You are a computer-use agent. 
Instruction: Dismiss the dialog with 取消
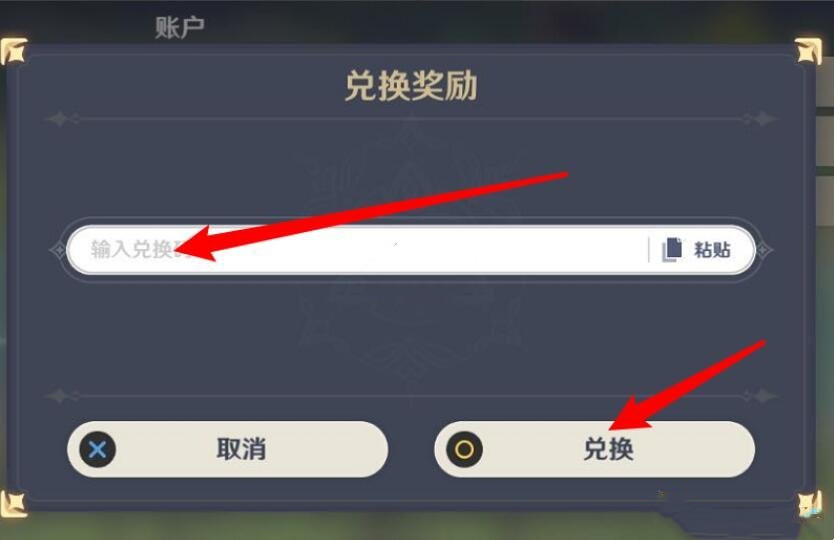tap(228, 450)
